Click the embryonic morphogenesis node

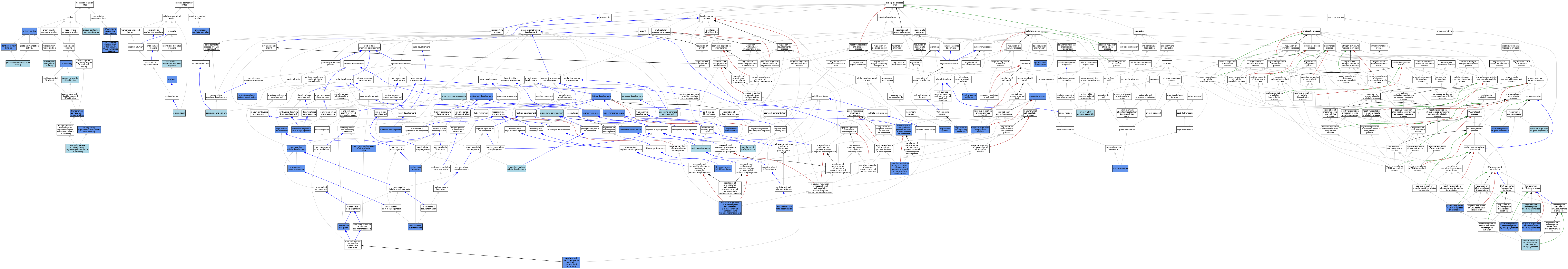click(x=453, y=96)
